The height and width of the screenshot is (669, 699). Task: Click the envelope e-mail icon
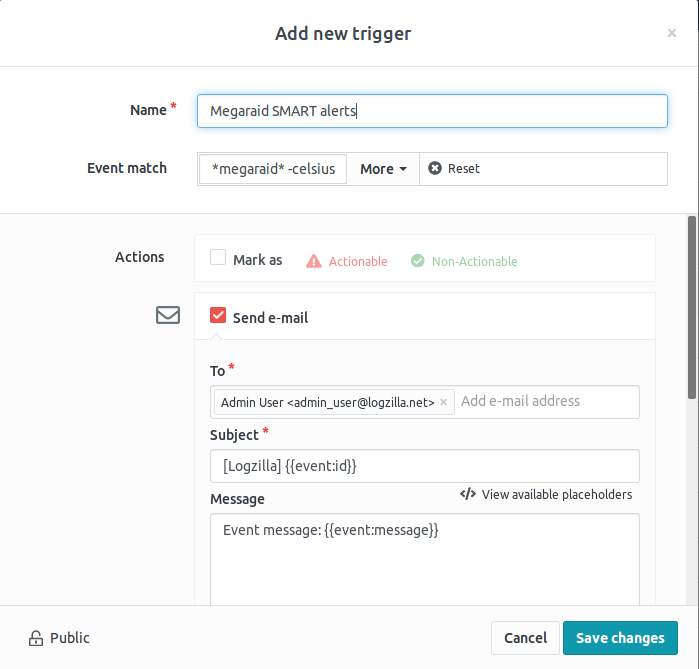point(168,315)
